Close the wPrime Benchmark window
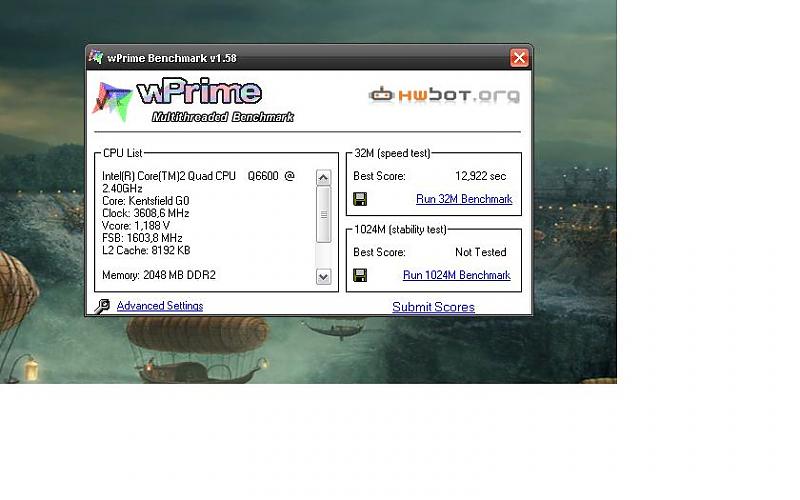This screenshot has width=800, height=500. coord(519,58)
